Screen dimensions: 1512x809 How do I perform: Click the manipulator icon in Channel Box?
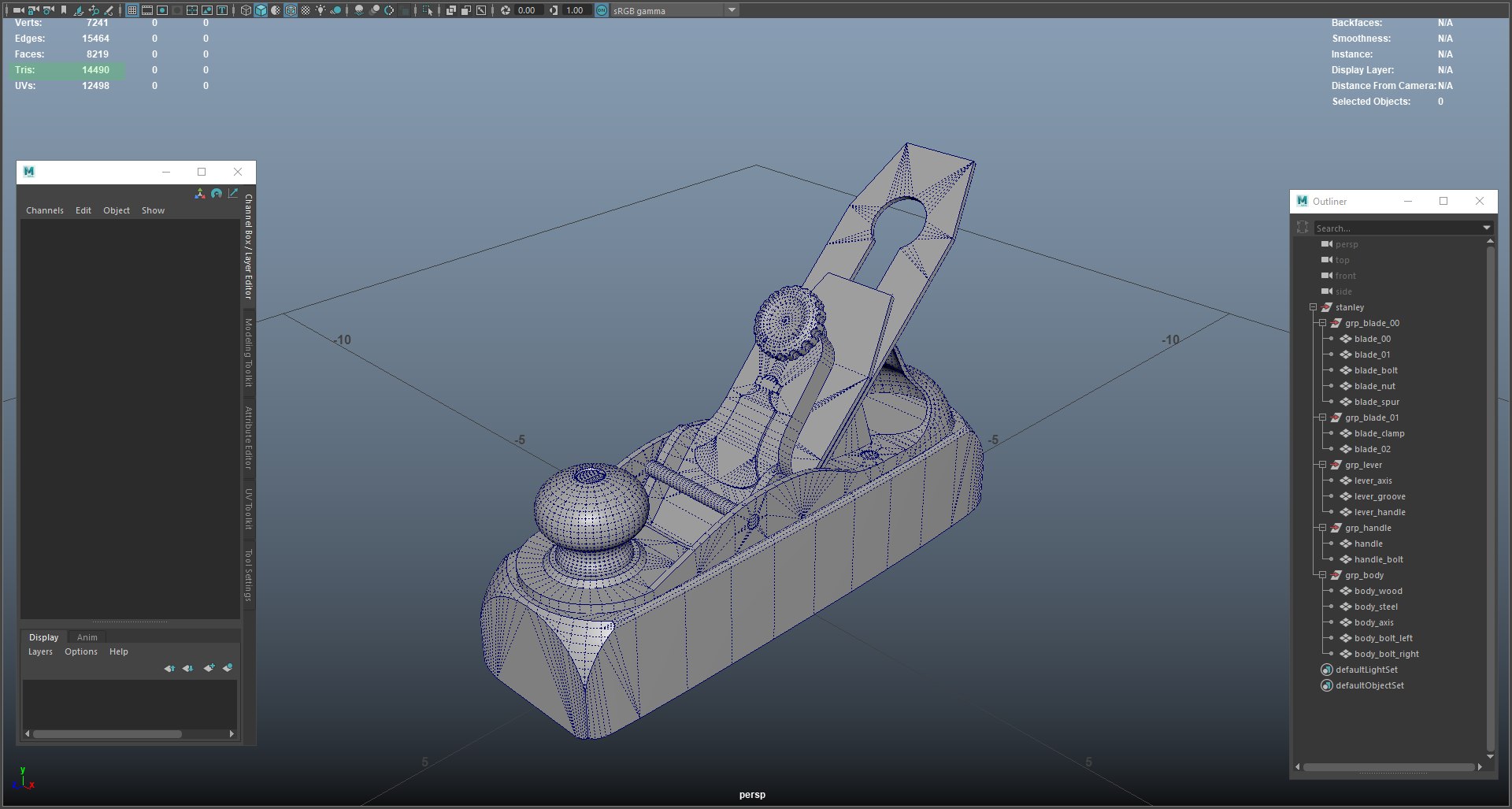click(x=199, y=193)
